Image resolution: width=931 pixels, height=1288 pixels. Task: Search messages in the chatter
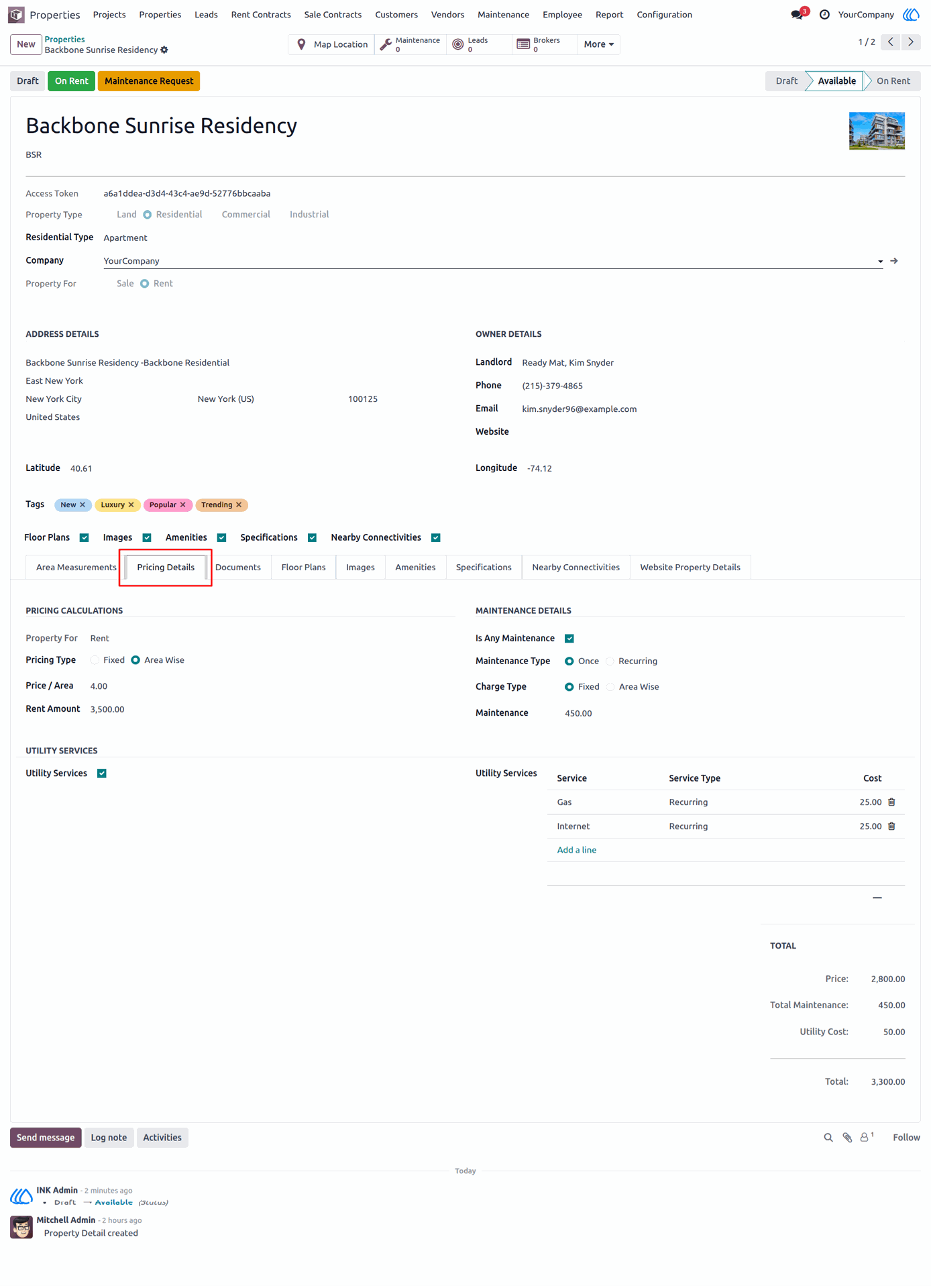(828, 1138)
